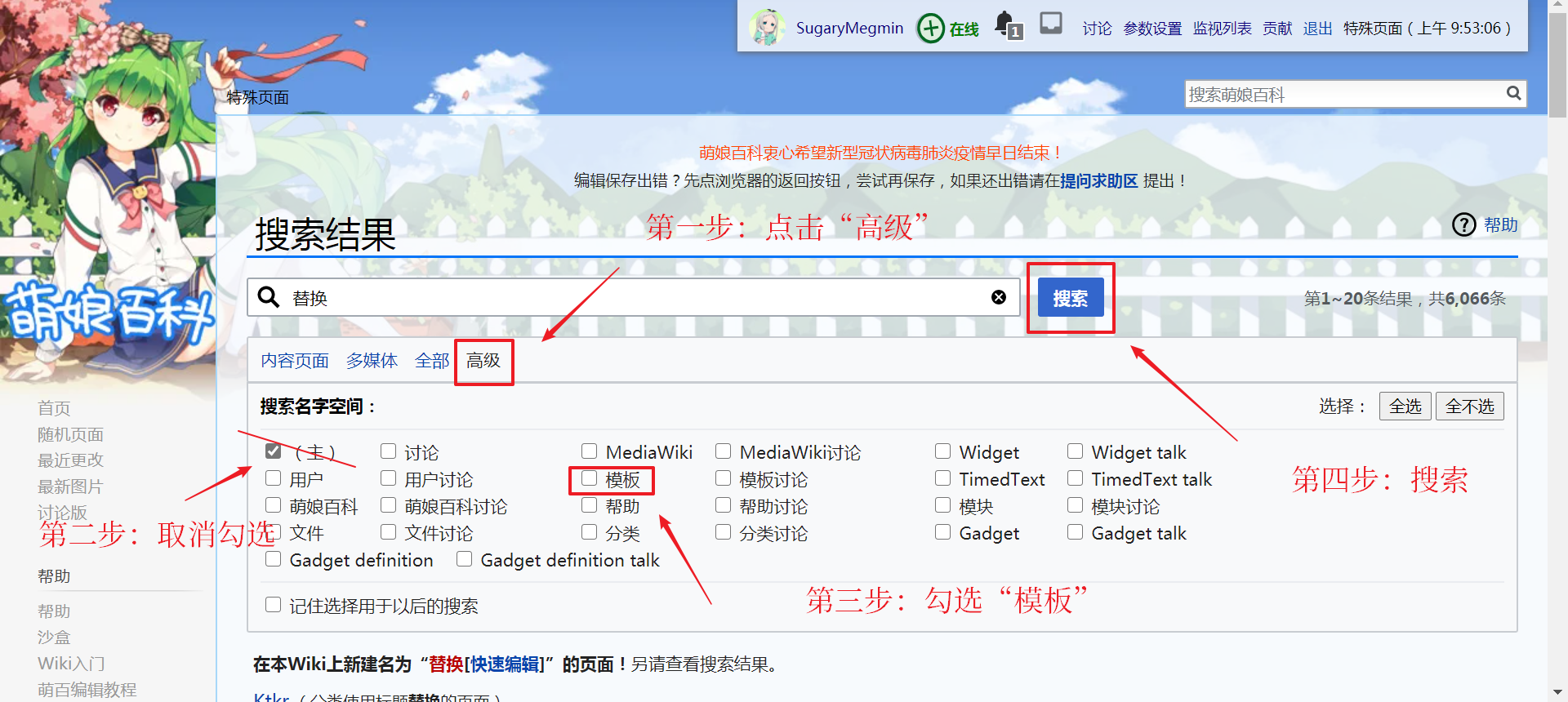Clear search text with the X icon
The image size is (1568, 702).
[x=998, y=297]
